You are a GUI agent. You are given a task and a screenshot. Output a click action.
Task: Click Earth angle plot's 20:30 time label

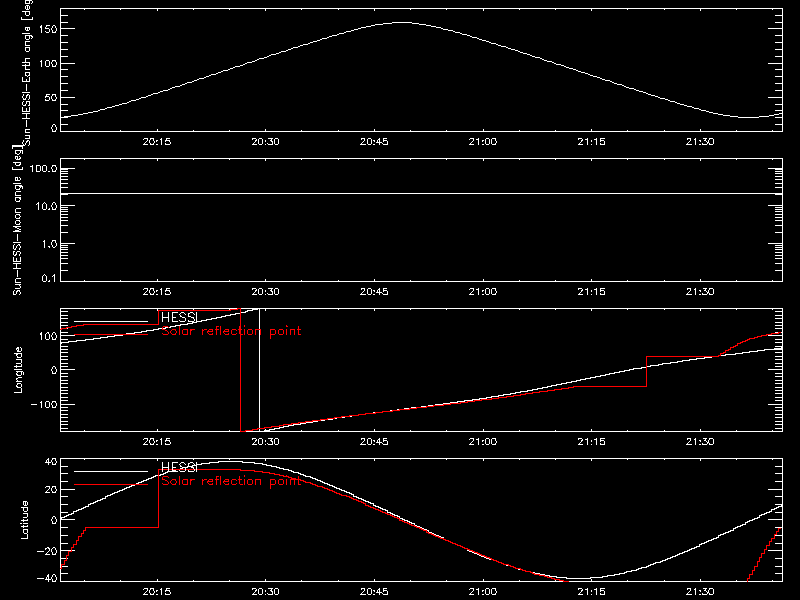pos(265,142)
